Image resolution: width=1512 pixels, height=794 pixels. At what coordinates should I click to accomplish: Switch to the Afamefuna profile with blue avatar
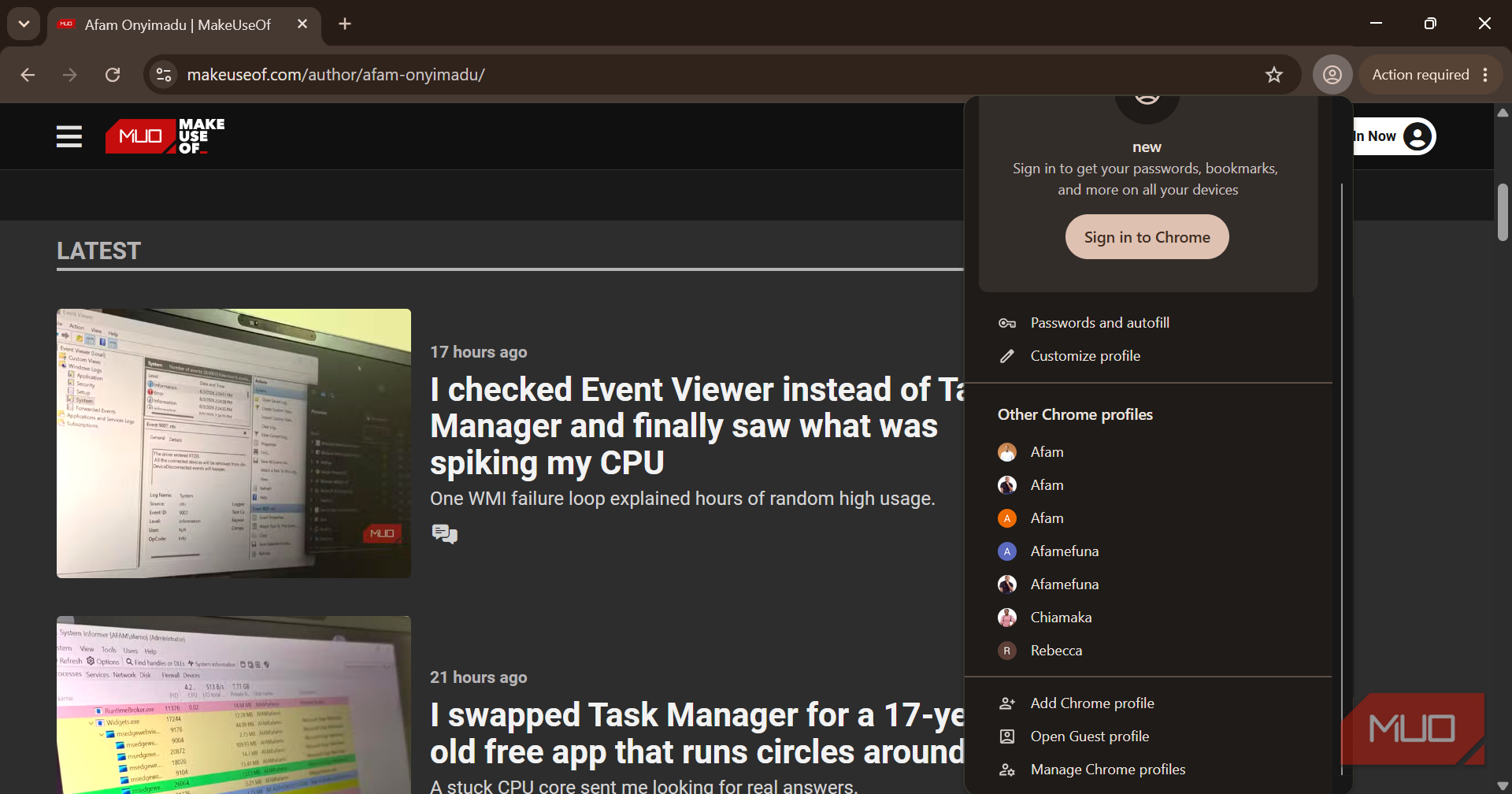click(1148, 551)
